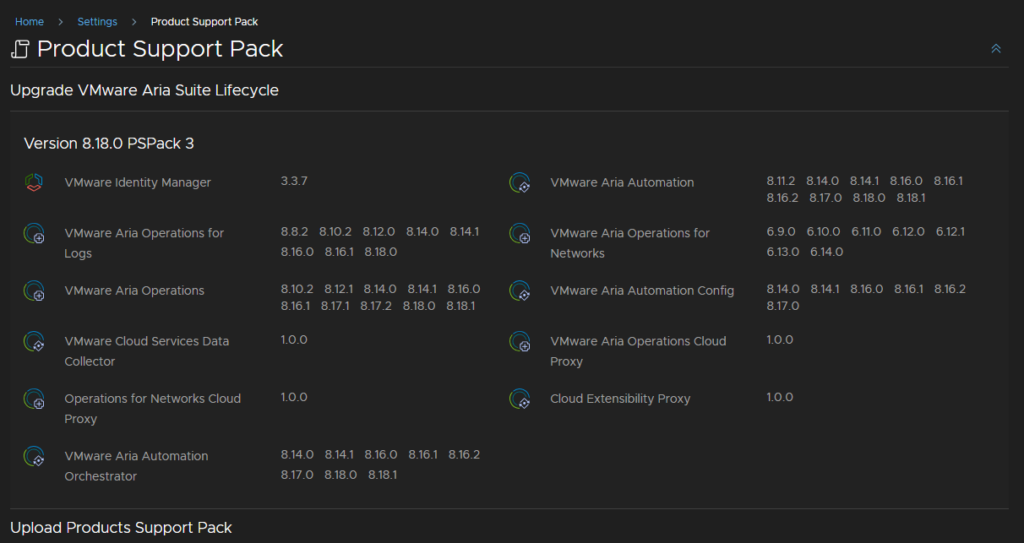Click the Product Support Pack breadcrumb item

tap(204, 22)
